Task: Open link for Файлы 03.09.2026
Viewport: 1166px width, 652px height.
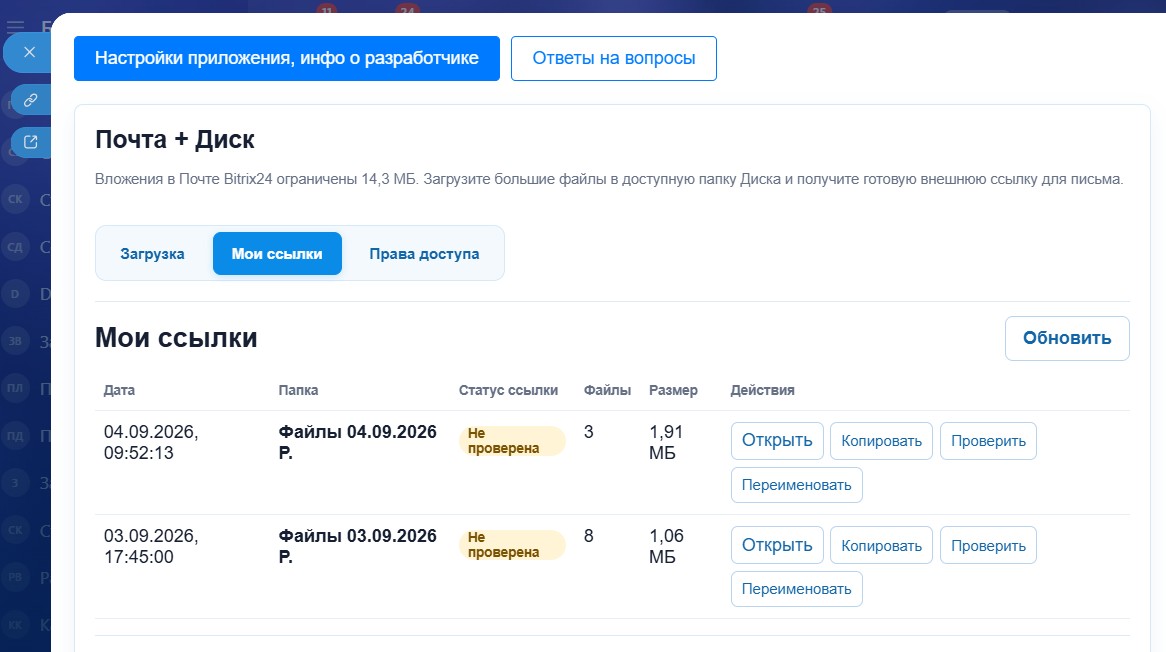Action: coord(776,545)
